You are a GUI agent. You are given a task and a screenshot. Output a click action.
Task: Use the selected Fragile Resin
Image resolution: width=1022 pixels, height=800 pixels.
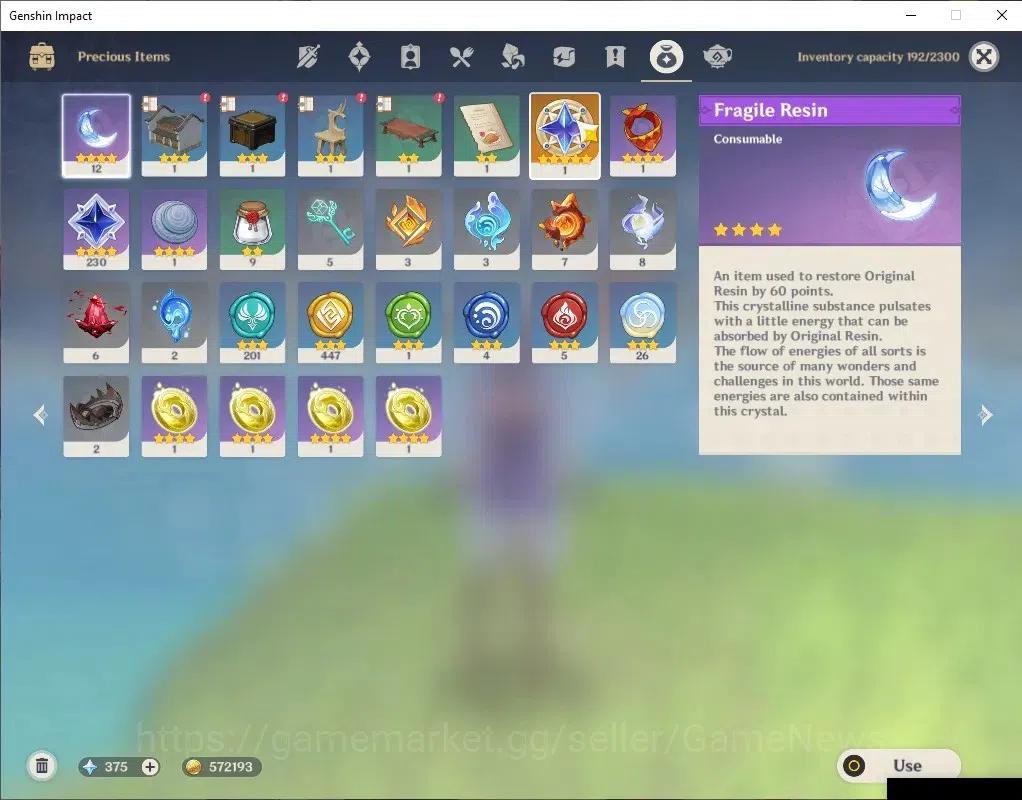click(x=898, y=765)
